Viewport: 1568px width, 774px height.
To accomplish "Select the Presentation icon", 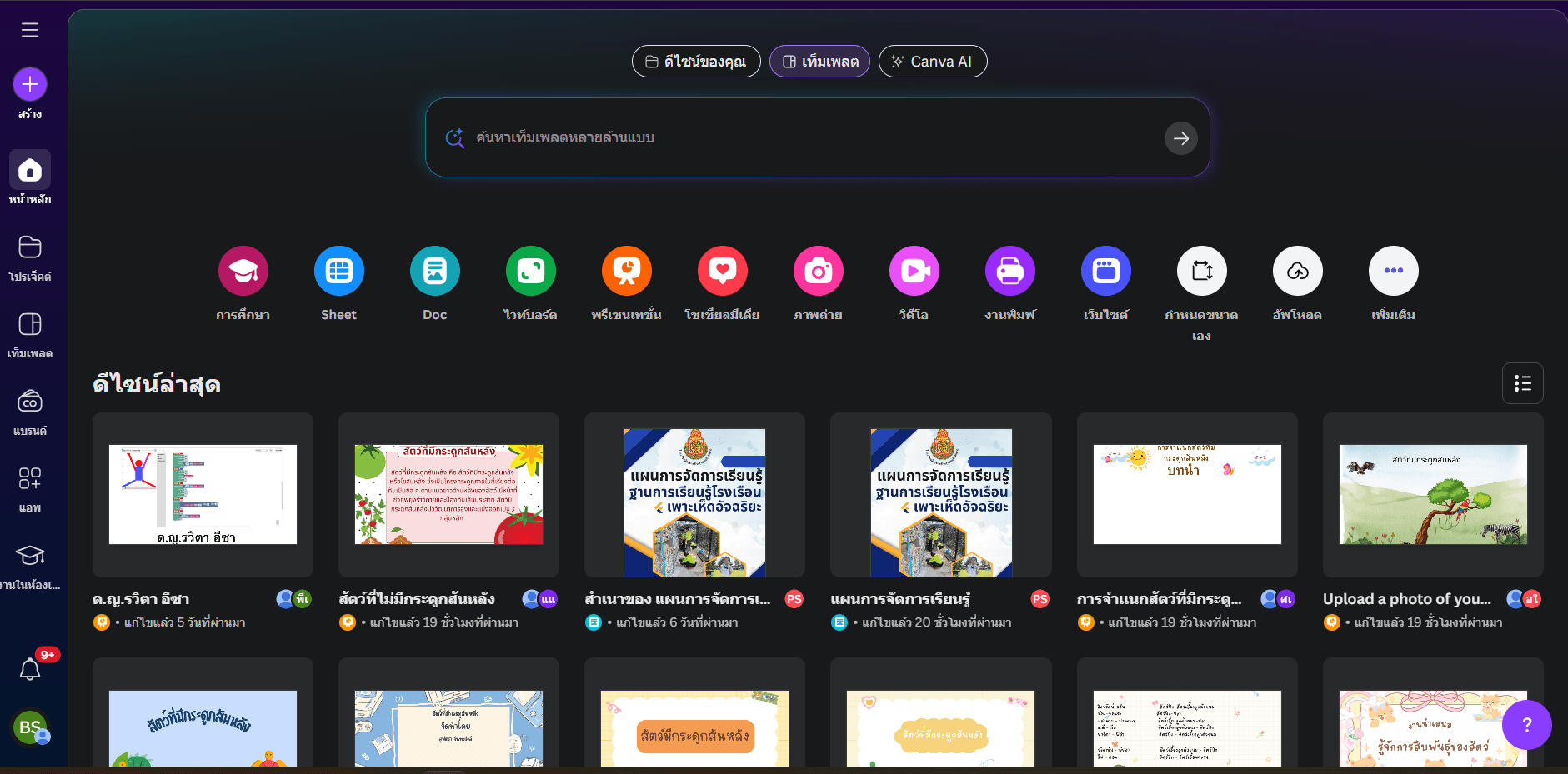I will pos(627,271).
